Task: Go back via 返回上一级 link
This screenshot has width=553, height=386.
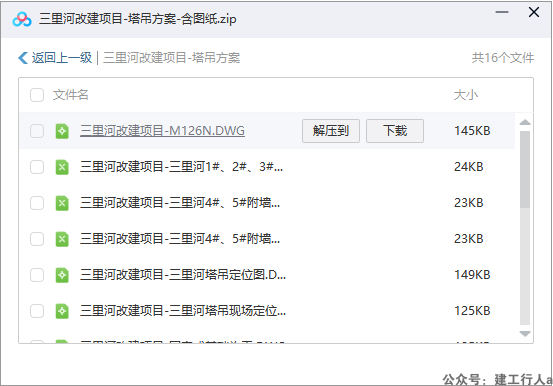Action: pos(62,58)
